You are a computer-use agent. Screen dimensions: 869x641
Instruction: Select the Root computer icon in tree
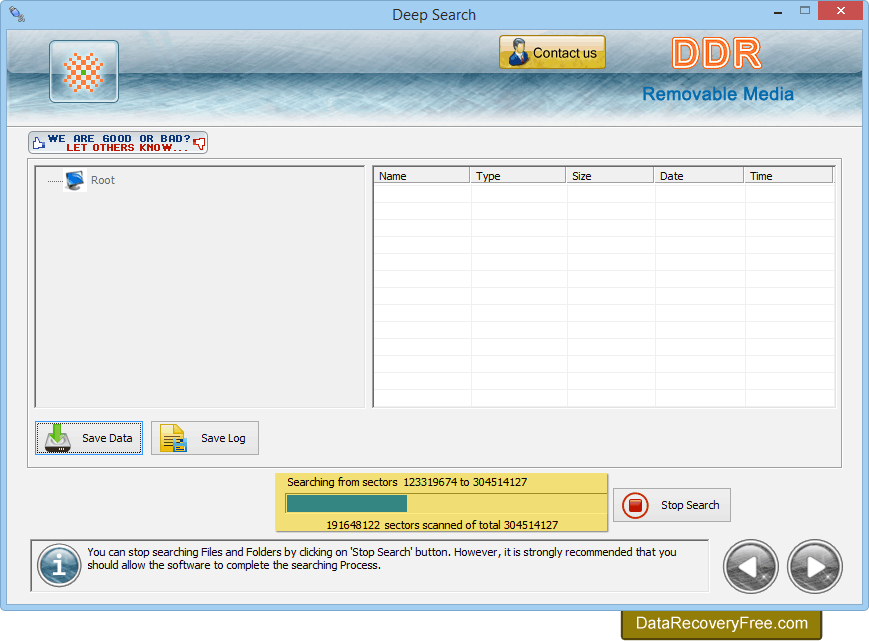point(75,180)
